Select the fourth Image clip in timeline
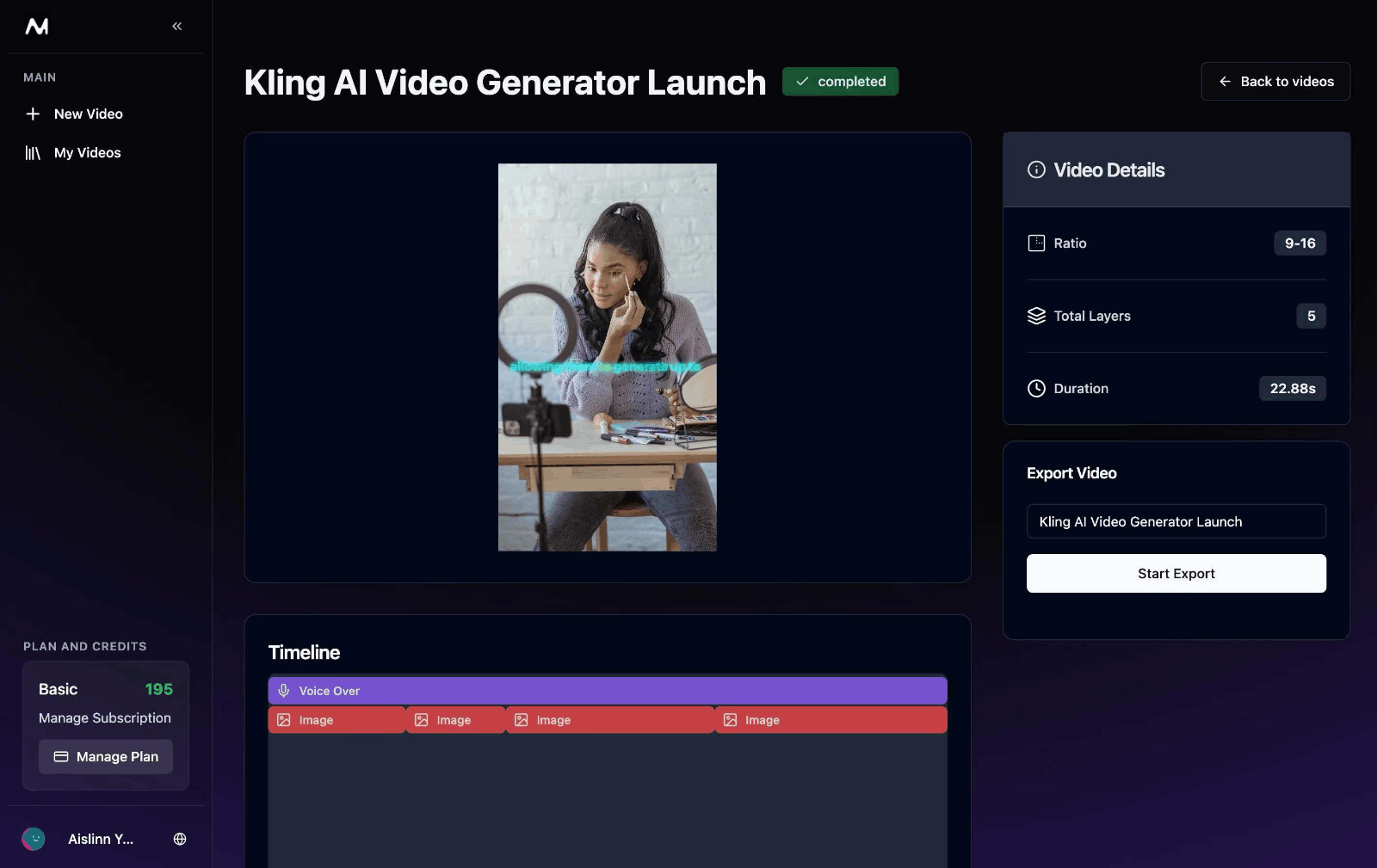The height and width of the screenshot is (868, 1377). 831,720
